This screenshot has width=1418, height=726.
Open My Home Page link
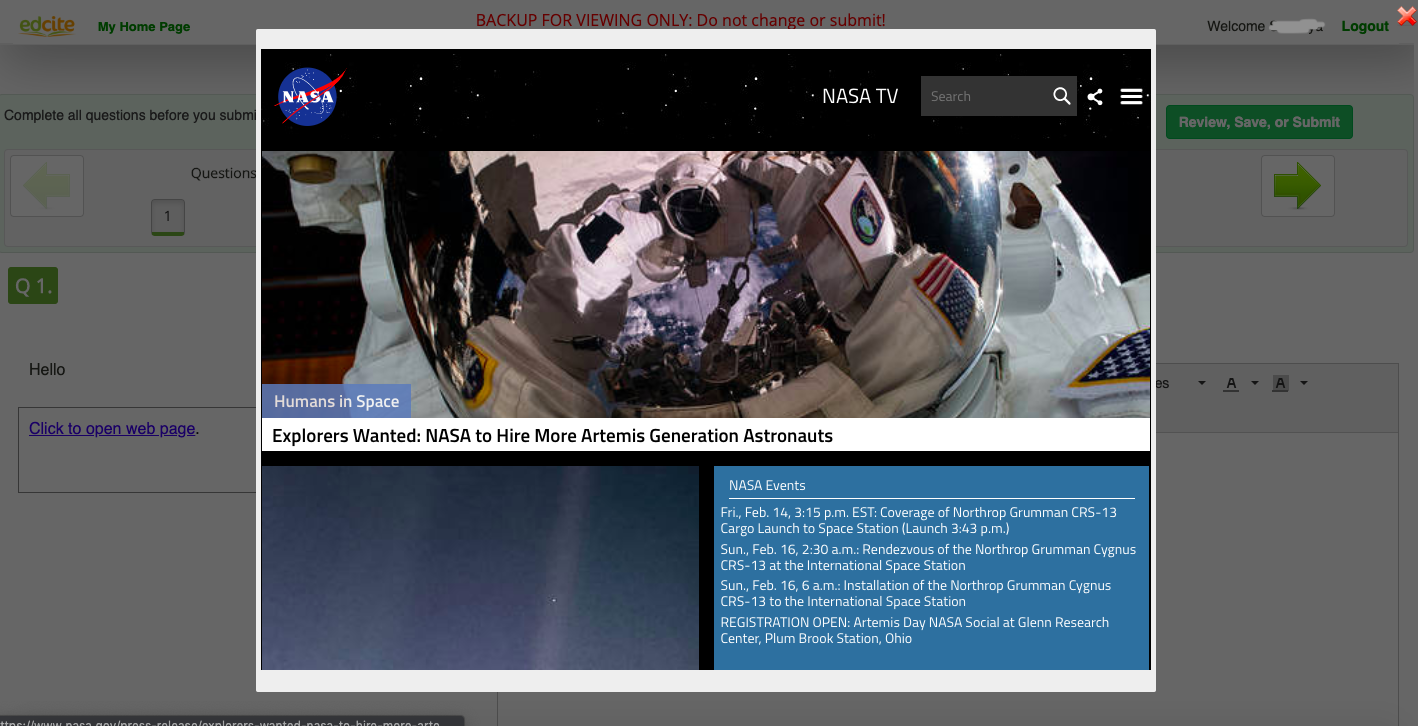(144, 26)
